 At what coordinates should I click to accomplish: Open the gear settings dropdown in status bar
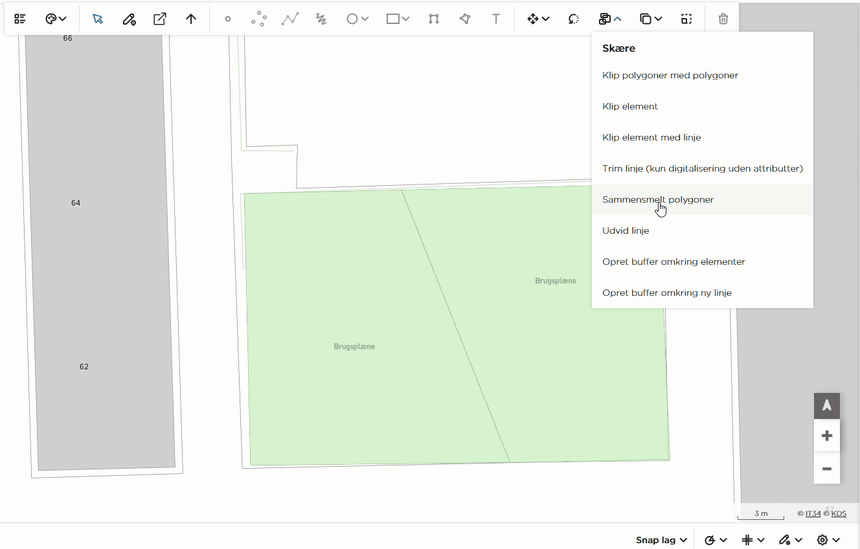tap(828, 540)
